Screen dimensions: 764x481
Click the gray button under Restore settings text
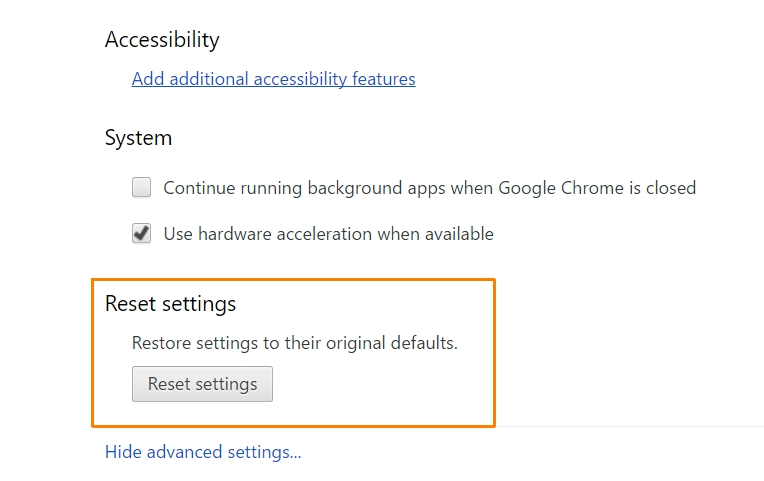(x=202, y=384)
